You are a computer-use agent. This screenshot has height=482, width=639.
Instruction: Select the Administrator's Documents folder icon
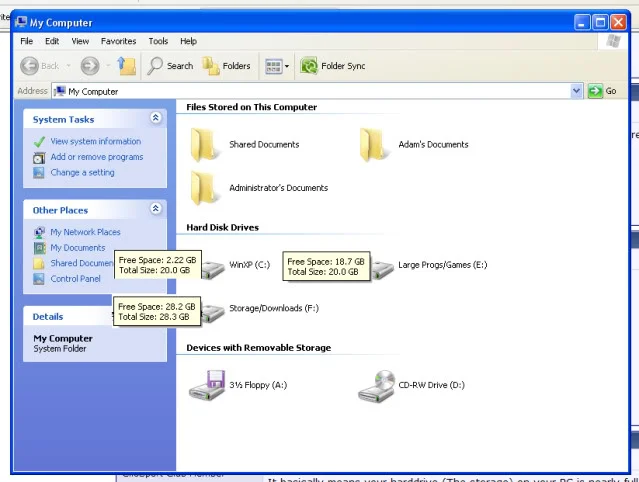pos(205,188)
